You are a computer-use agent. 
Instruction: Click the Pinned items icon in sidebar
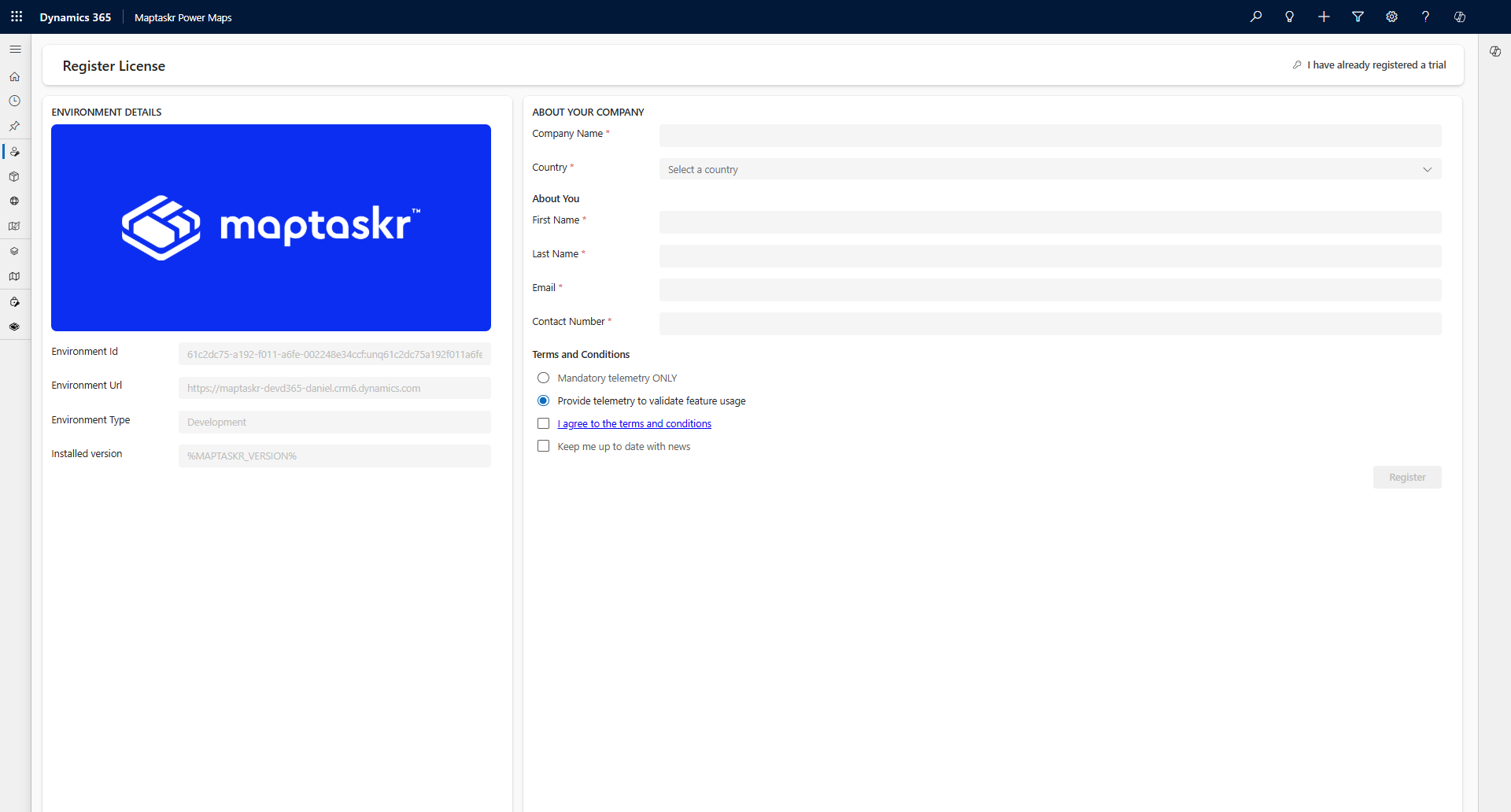[x=14, y=126]
